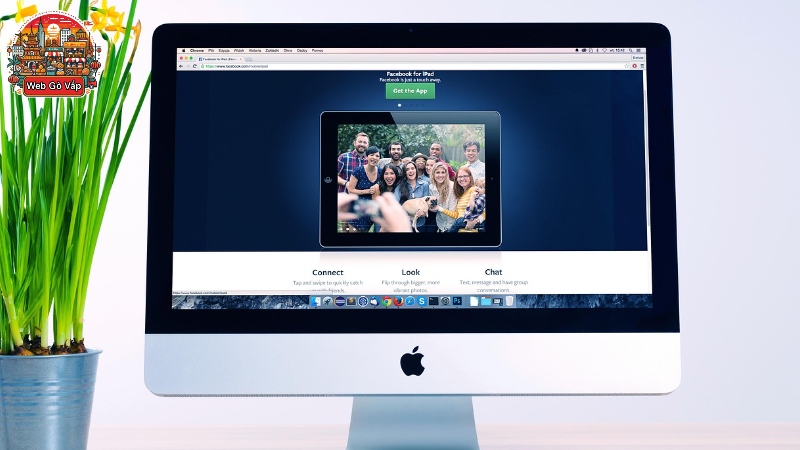The width and height of the screenshot is (800, 450).
Task: Click the Connect heading
Action: (x=328, y=272)
